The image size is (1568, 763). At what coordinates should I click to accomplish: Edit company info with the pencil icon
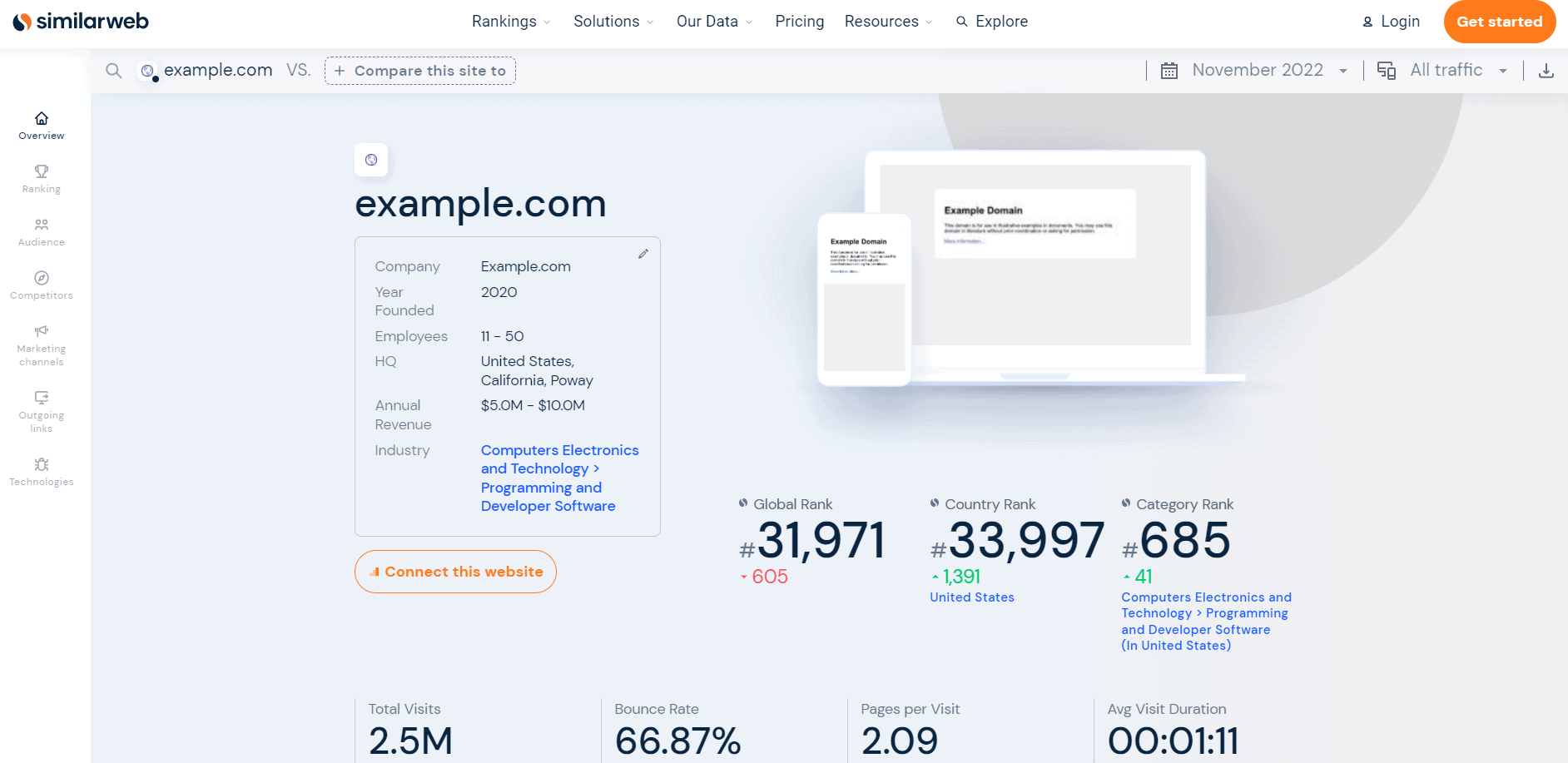click(x=643, y=254)
